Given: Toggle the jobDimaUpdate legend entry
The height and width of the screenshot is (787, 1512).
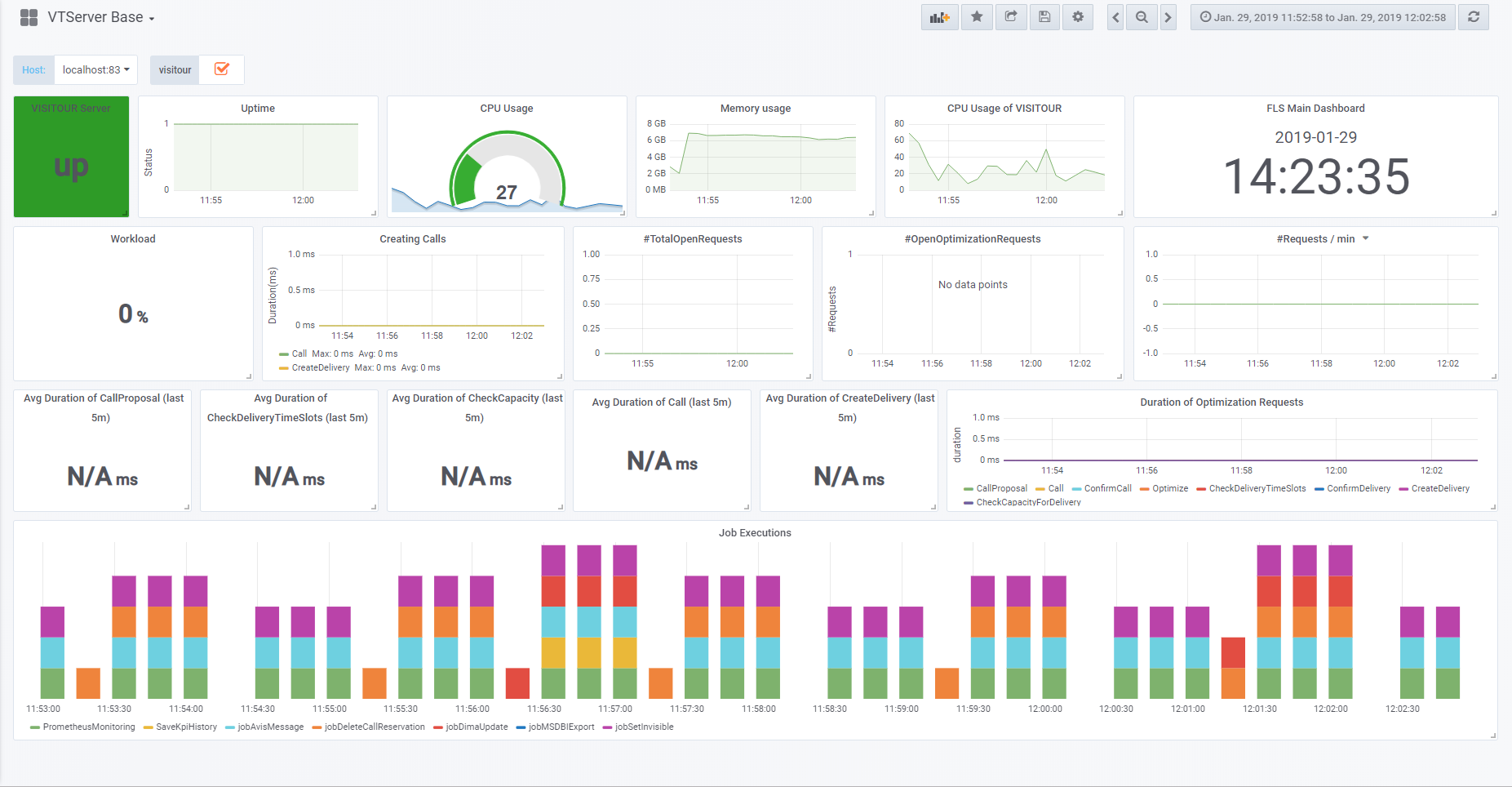Looking at the screenshot, I should pyautogui.click(x=477, y=727).
